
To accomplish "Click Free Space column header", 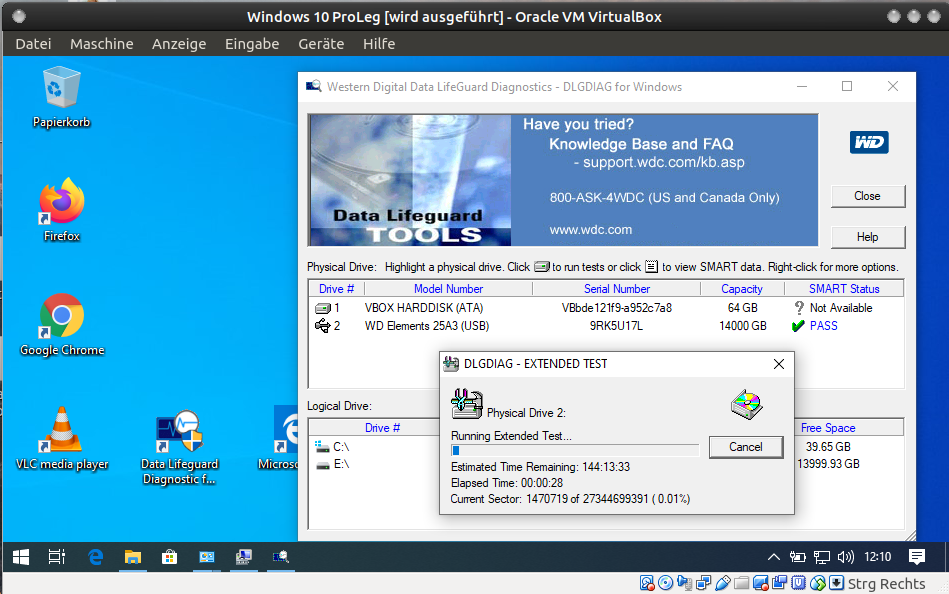I will click(828, 427).
